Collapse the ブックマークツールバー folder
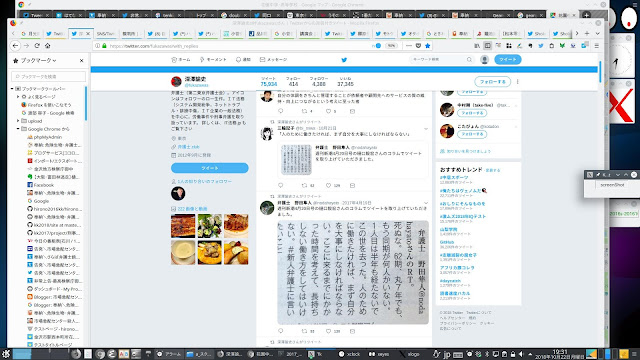 pos(12,89)
